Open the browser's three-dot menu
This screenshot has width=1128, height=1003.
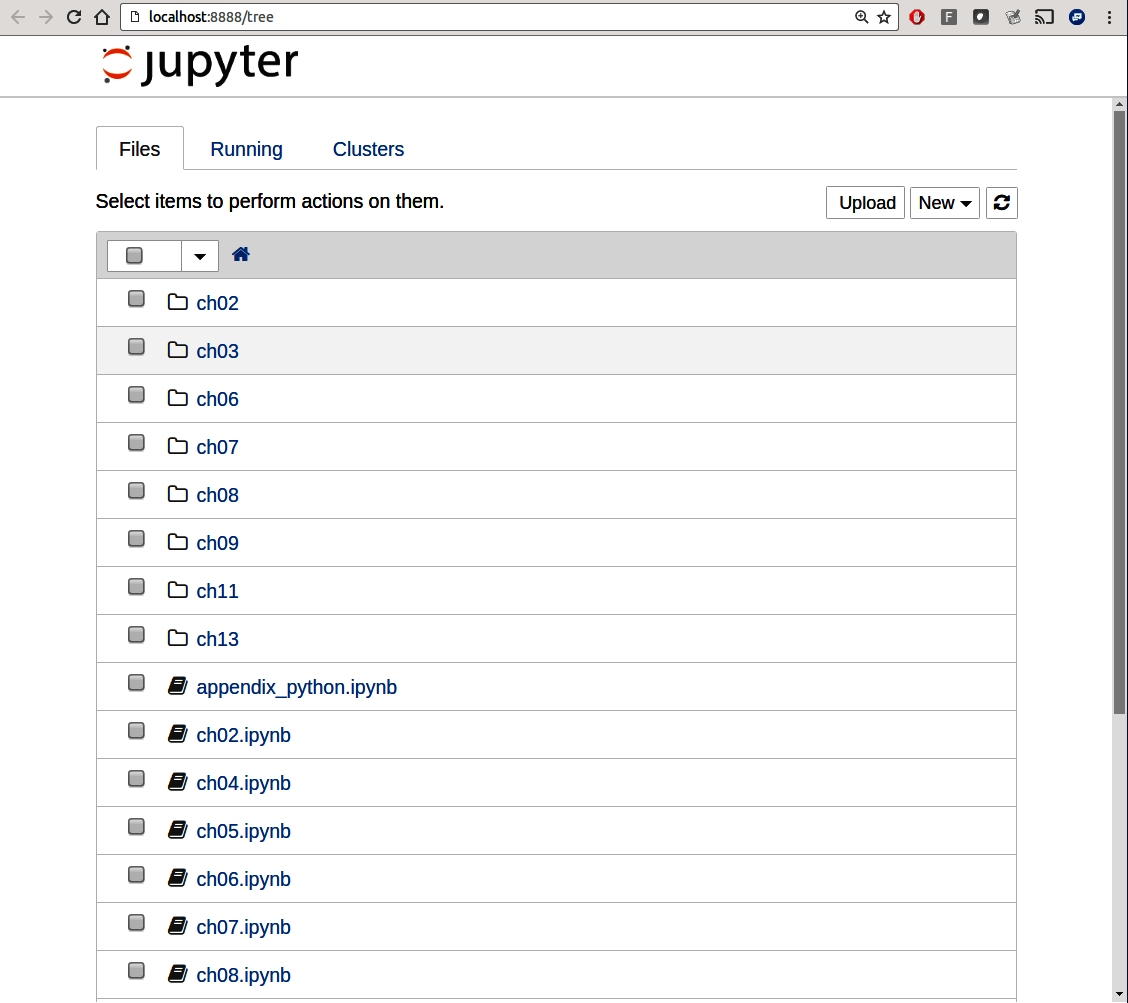pyautogui.click(x=1110, y=17)
